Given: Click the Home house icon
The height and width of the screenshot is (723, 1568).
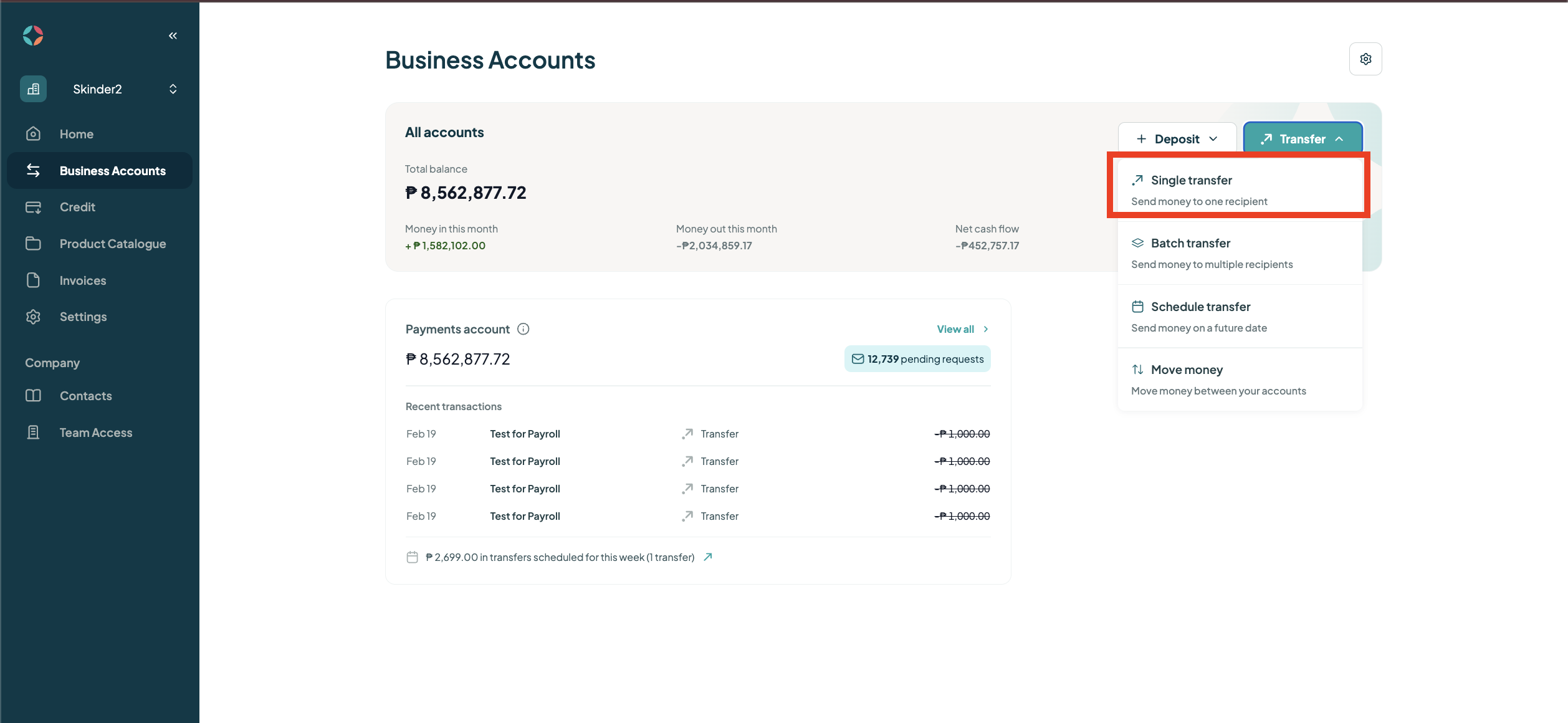Looking at the screenshot, I should 33,134.
